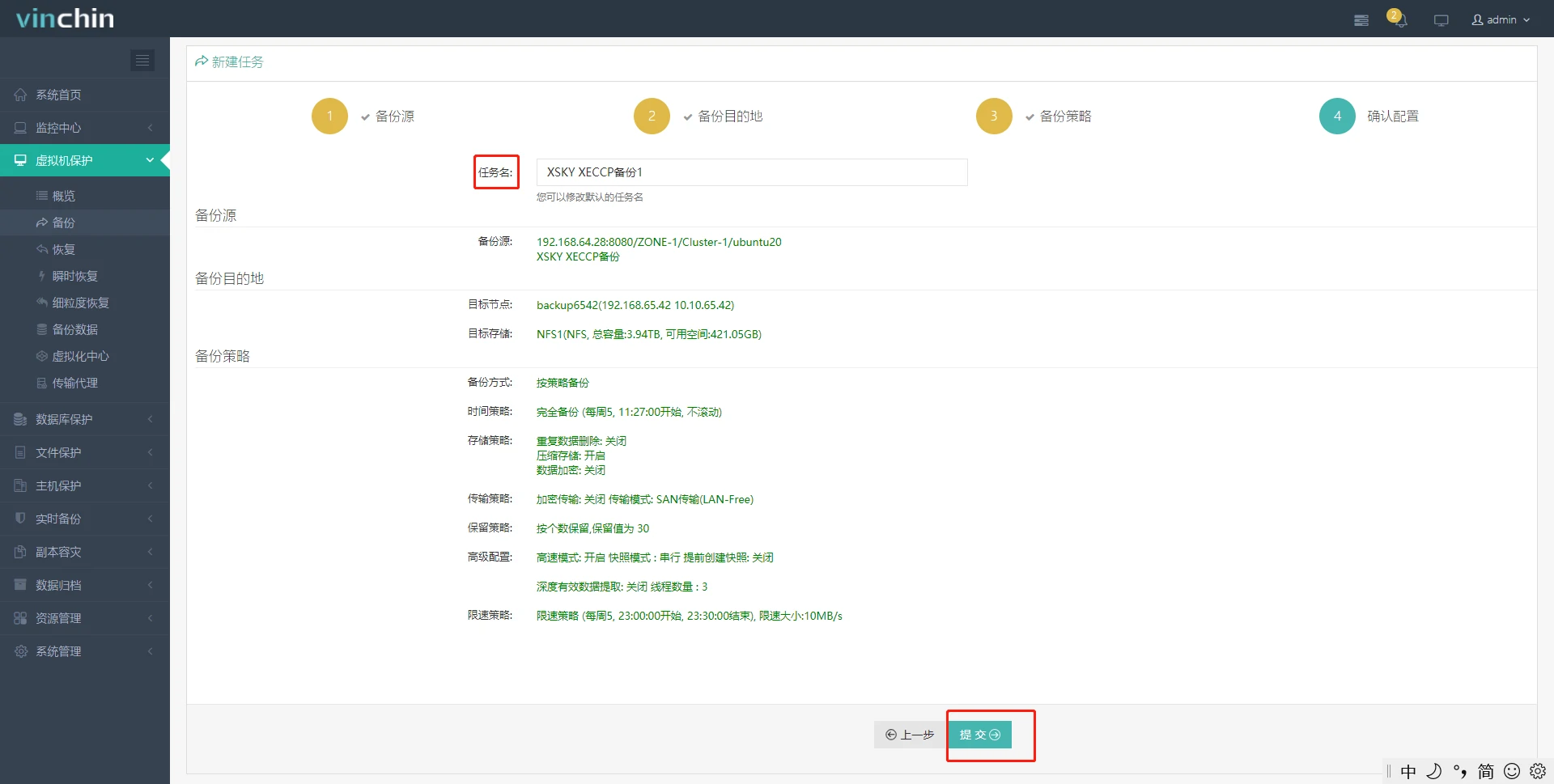Click the IME 简 simplified toggle
Screen dimensions: 1554x784
click(x=1486, y=771)
